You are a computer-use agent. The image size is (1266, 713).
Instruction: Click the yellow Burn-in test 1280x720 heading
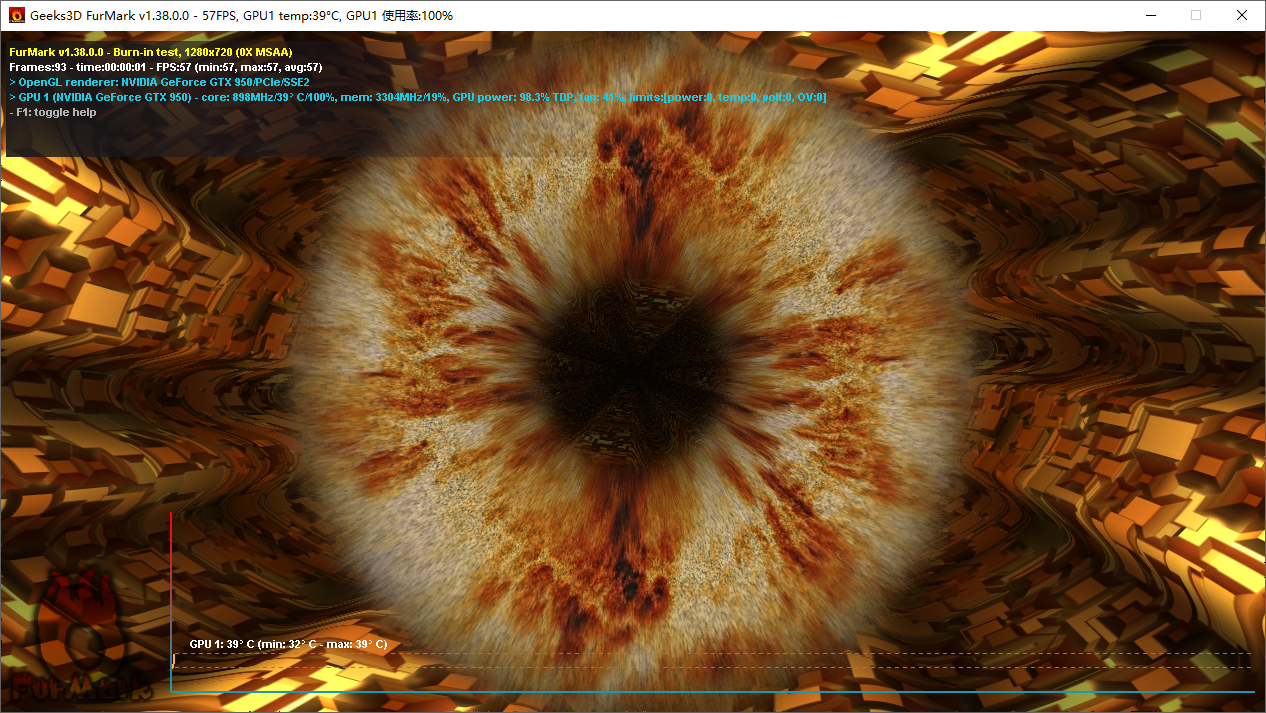(x=150, y=52)
